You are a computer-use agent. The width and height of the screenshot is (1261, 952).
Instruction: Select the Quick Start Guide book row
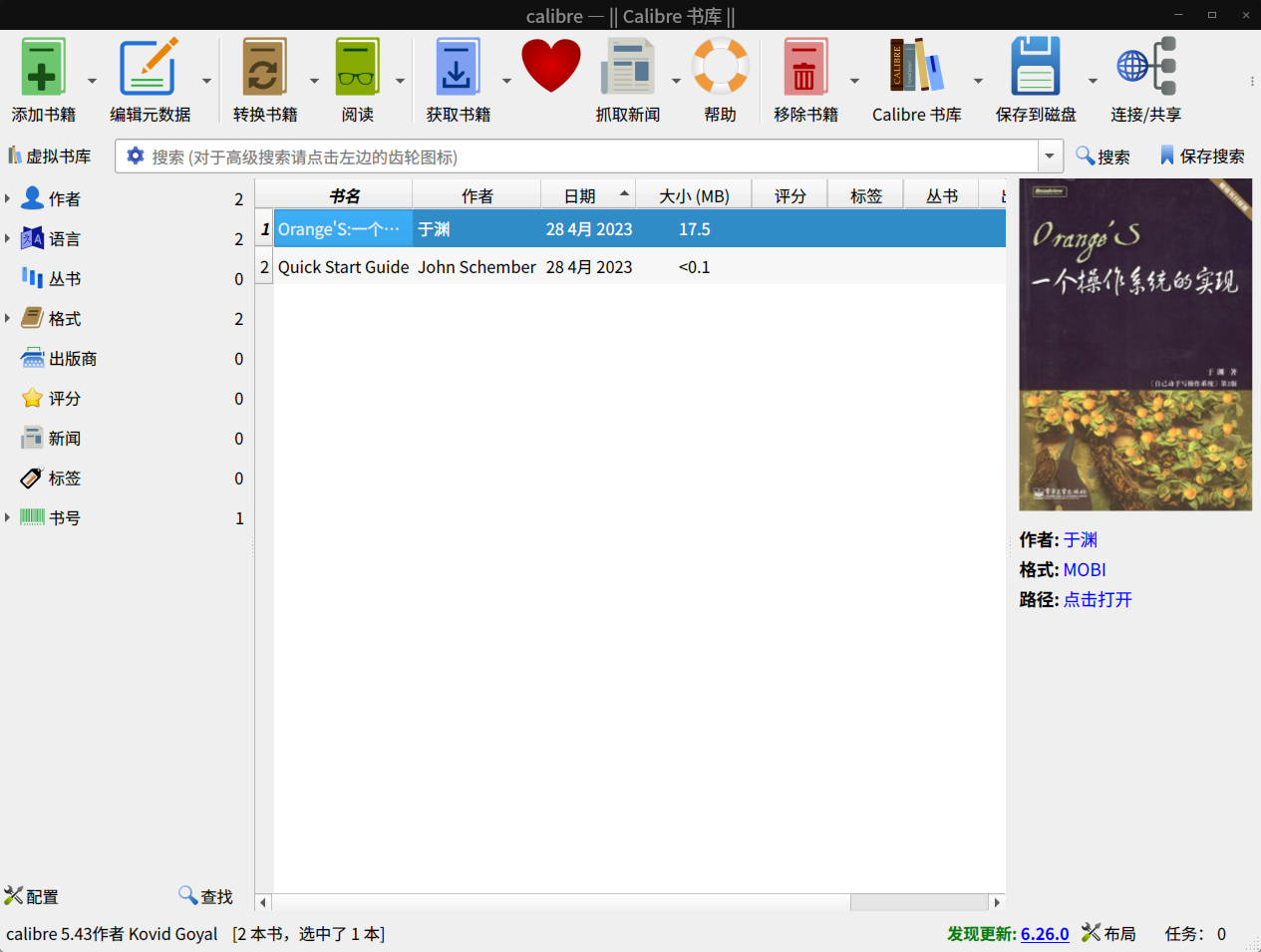(x=640, y=267)
